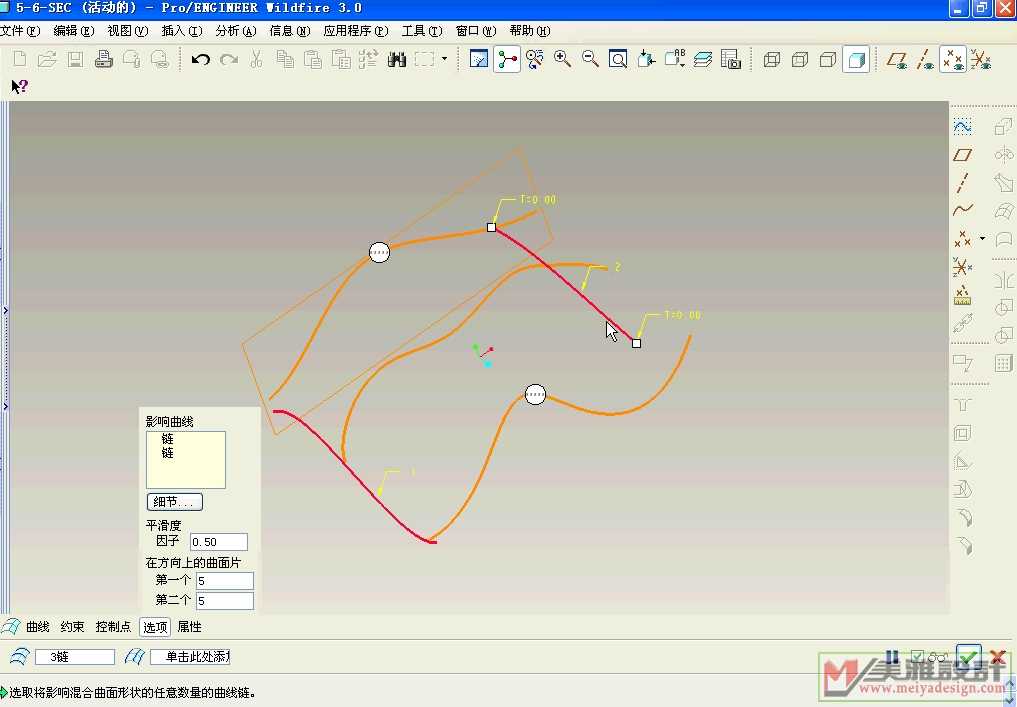Switch to no hidden display style
Image resolution: width=1017 pixels, height=707 pixels.
pyautogui.click(x=828, y=60)
